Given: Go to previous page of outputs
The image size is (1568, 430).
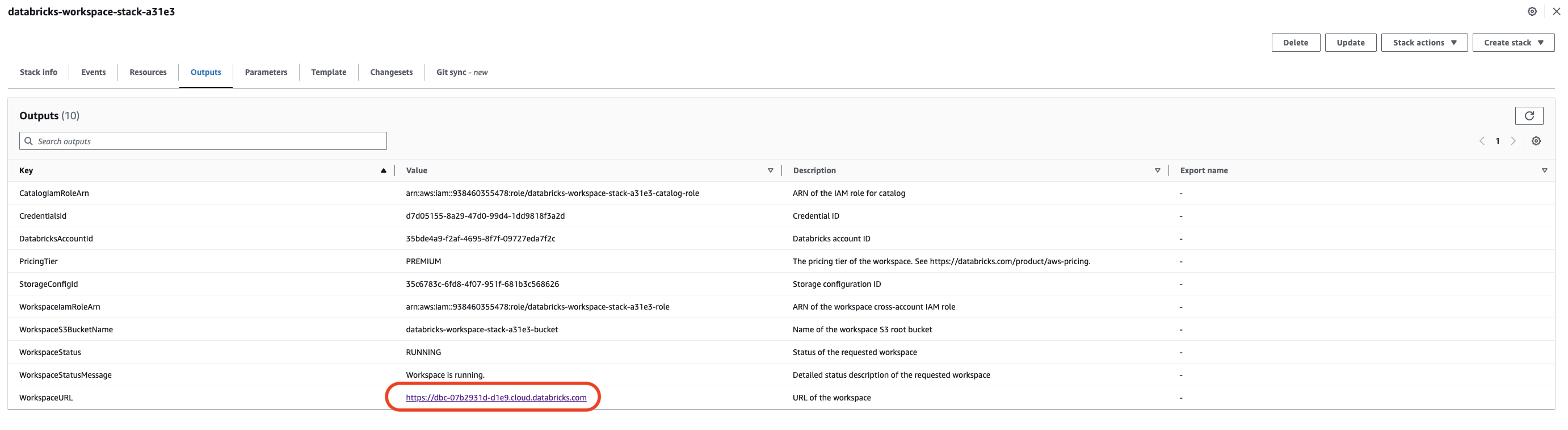Looking at the screenshot, I should (1482, 141).
